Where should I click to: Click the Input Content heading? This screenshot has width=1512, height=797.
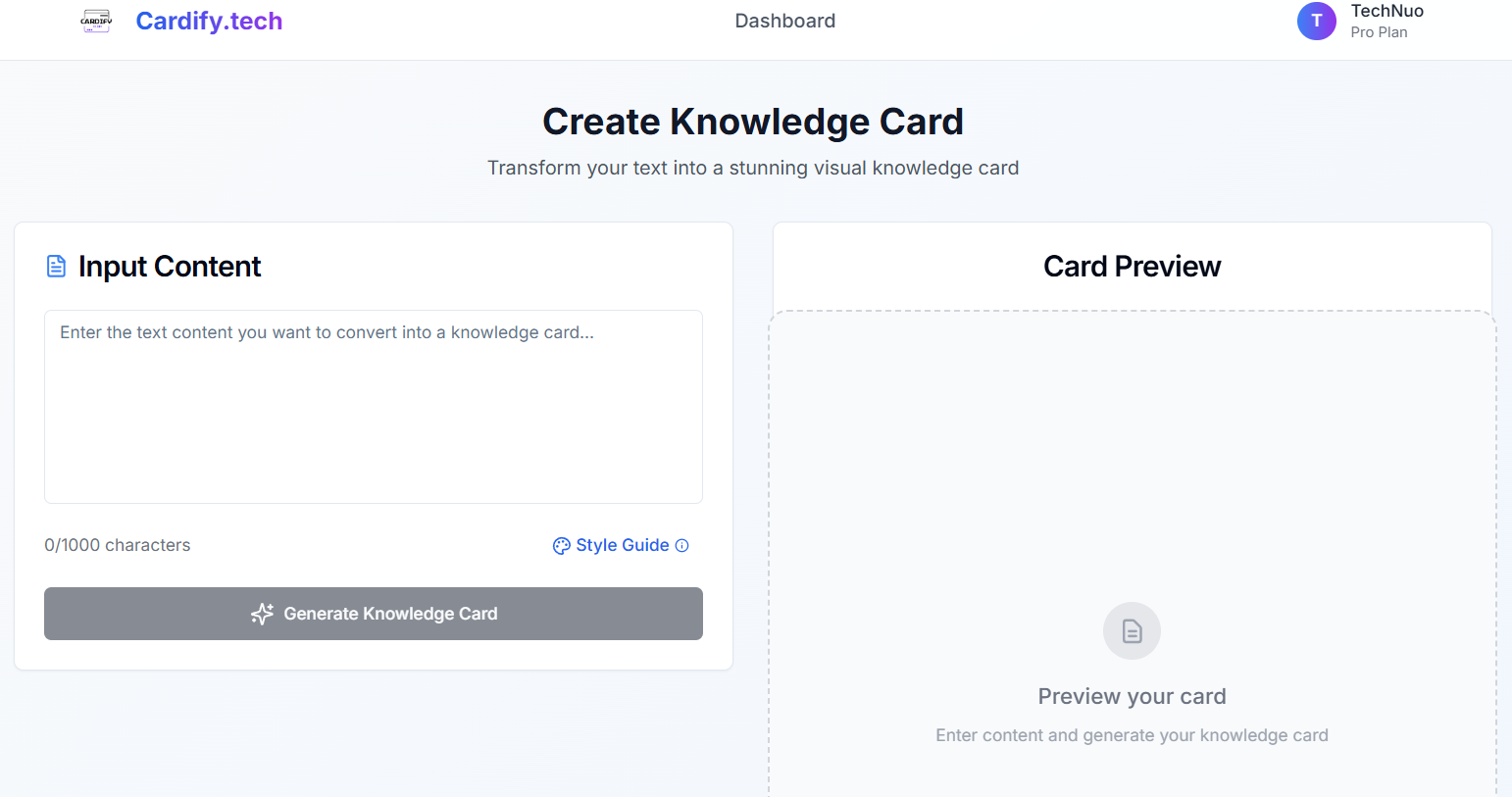169,266
